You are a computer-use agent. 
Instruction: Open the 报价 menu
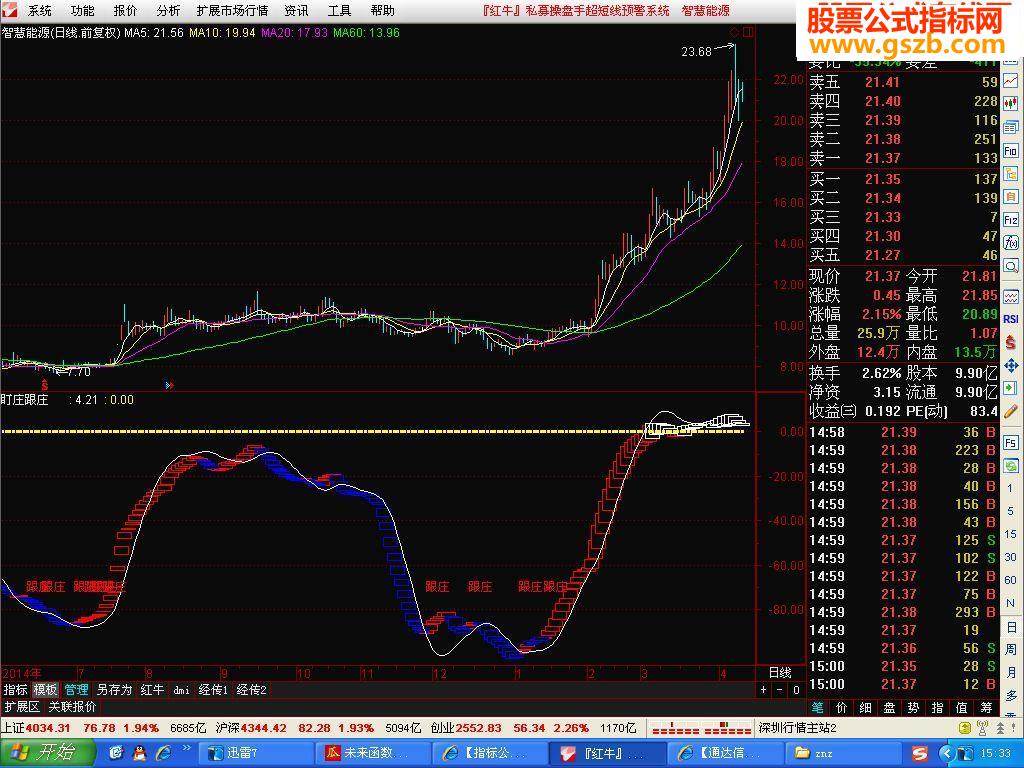[125, 10]
